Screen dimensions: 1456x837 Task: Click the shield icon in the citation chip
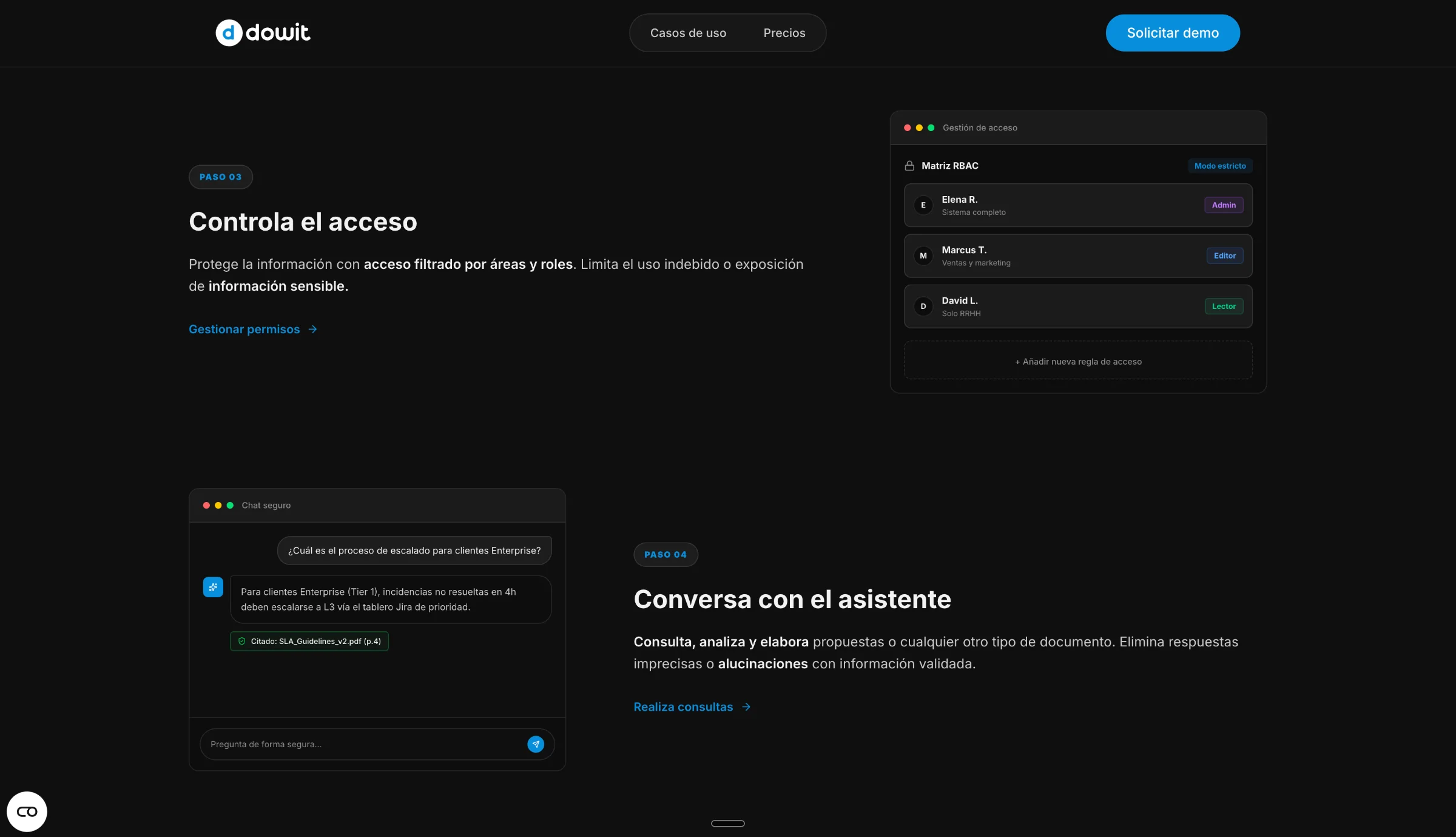coord(241,641)
